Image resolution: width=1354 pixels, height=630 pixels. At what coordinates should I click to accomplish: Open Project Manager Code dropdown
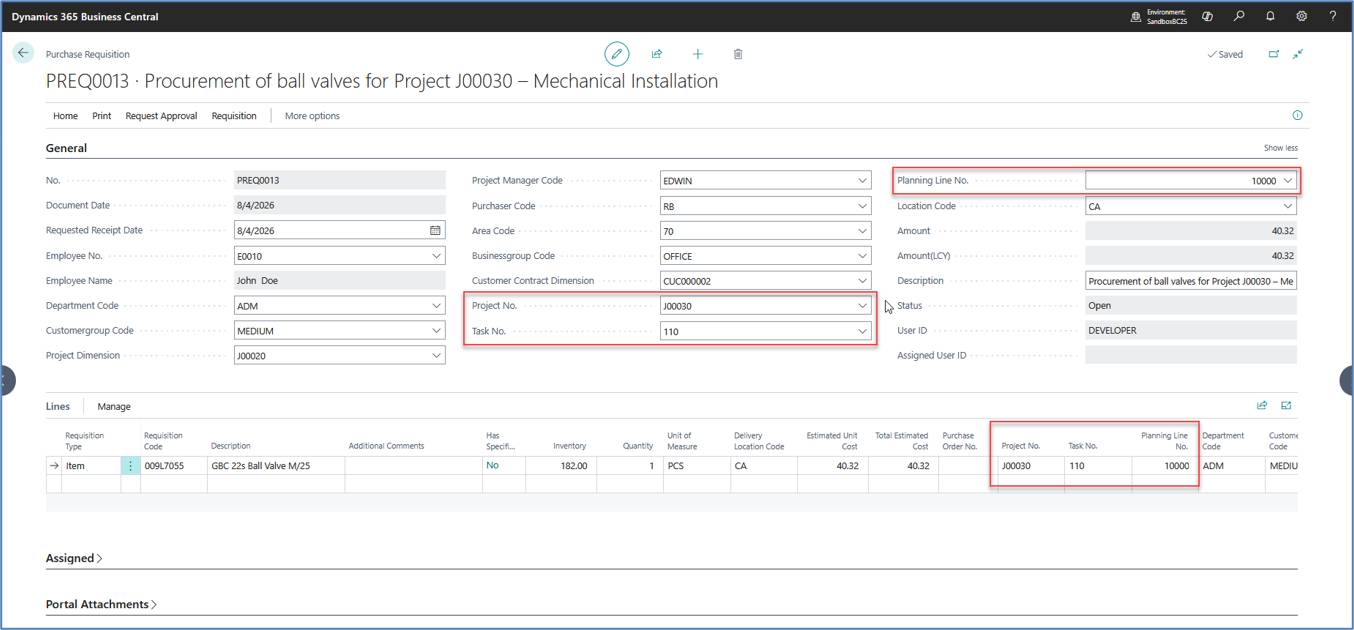[862, 181]
